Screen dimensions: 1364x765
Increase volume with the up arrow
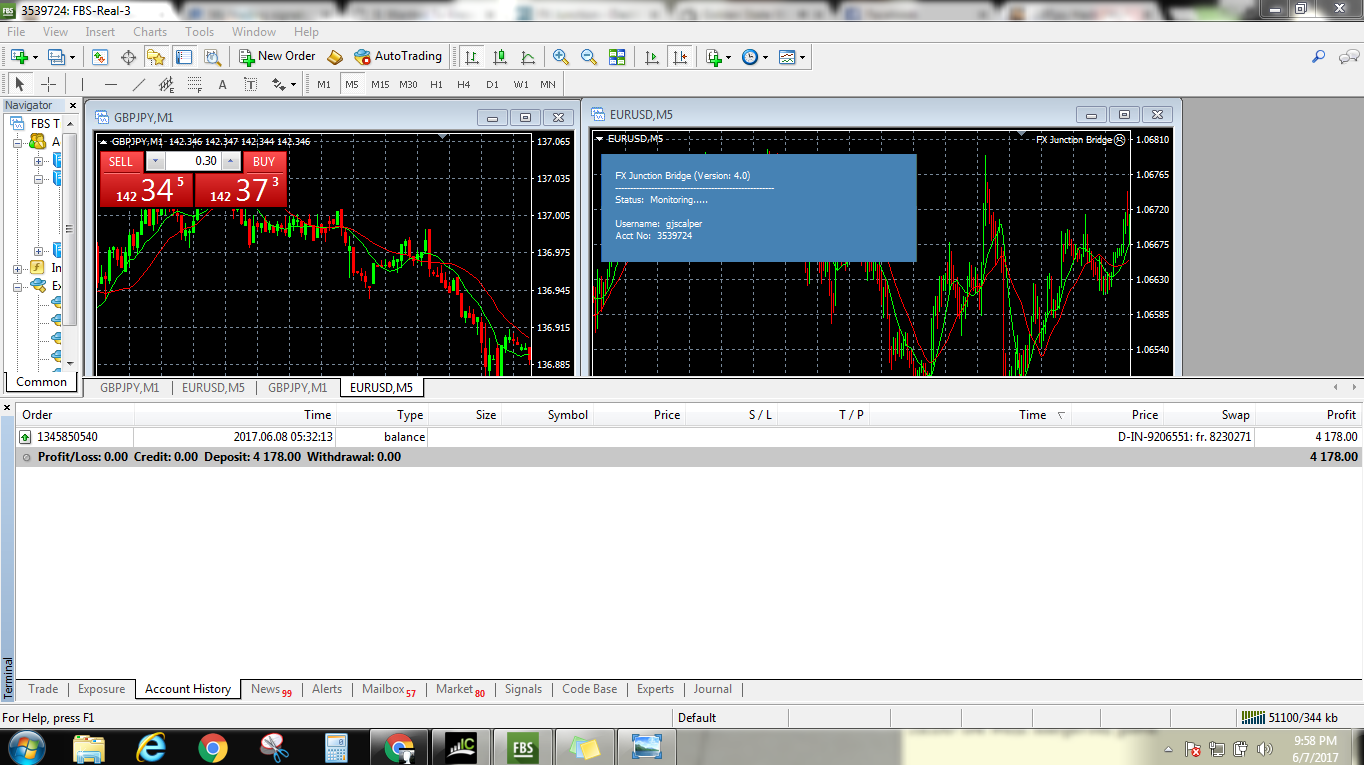tap(231, 161)
